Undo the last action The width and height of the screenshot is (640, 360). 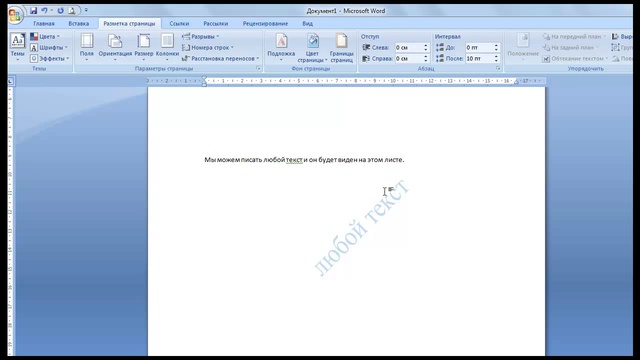[44, 11]
